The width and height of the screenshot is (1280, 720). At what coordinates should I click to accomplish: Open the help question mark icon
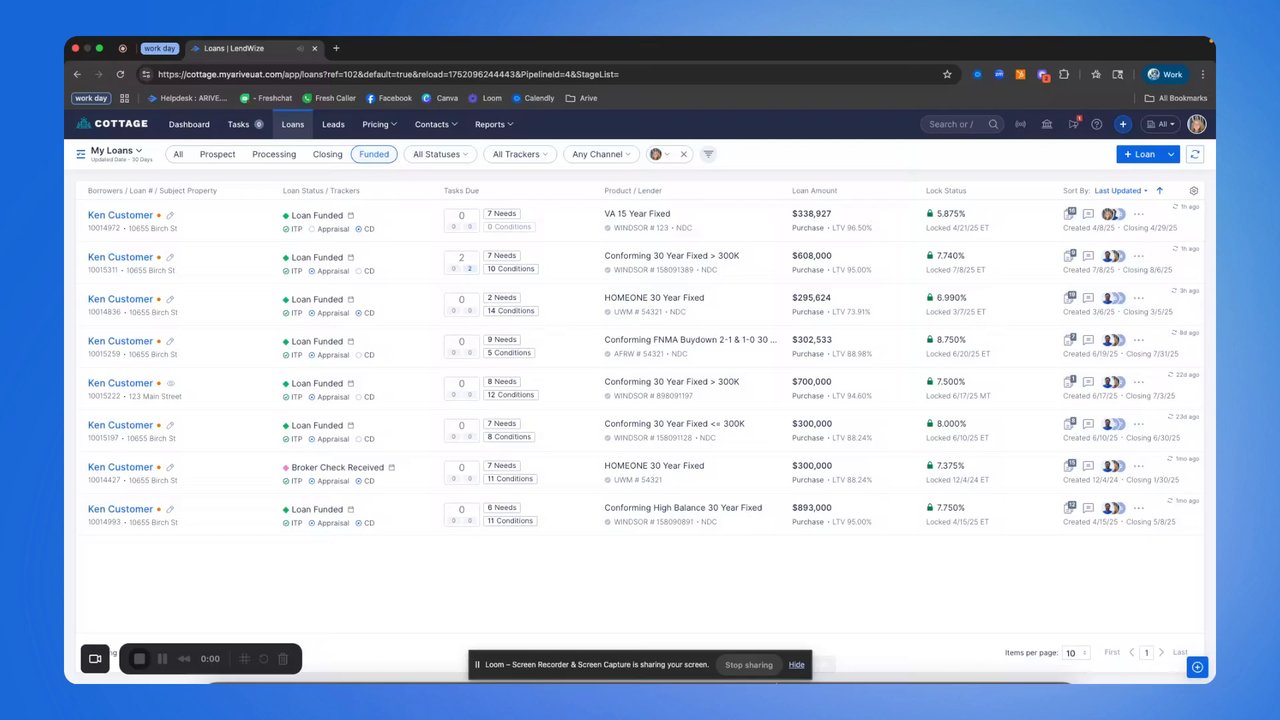click(1096, 125)
